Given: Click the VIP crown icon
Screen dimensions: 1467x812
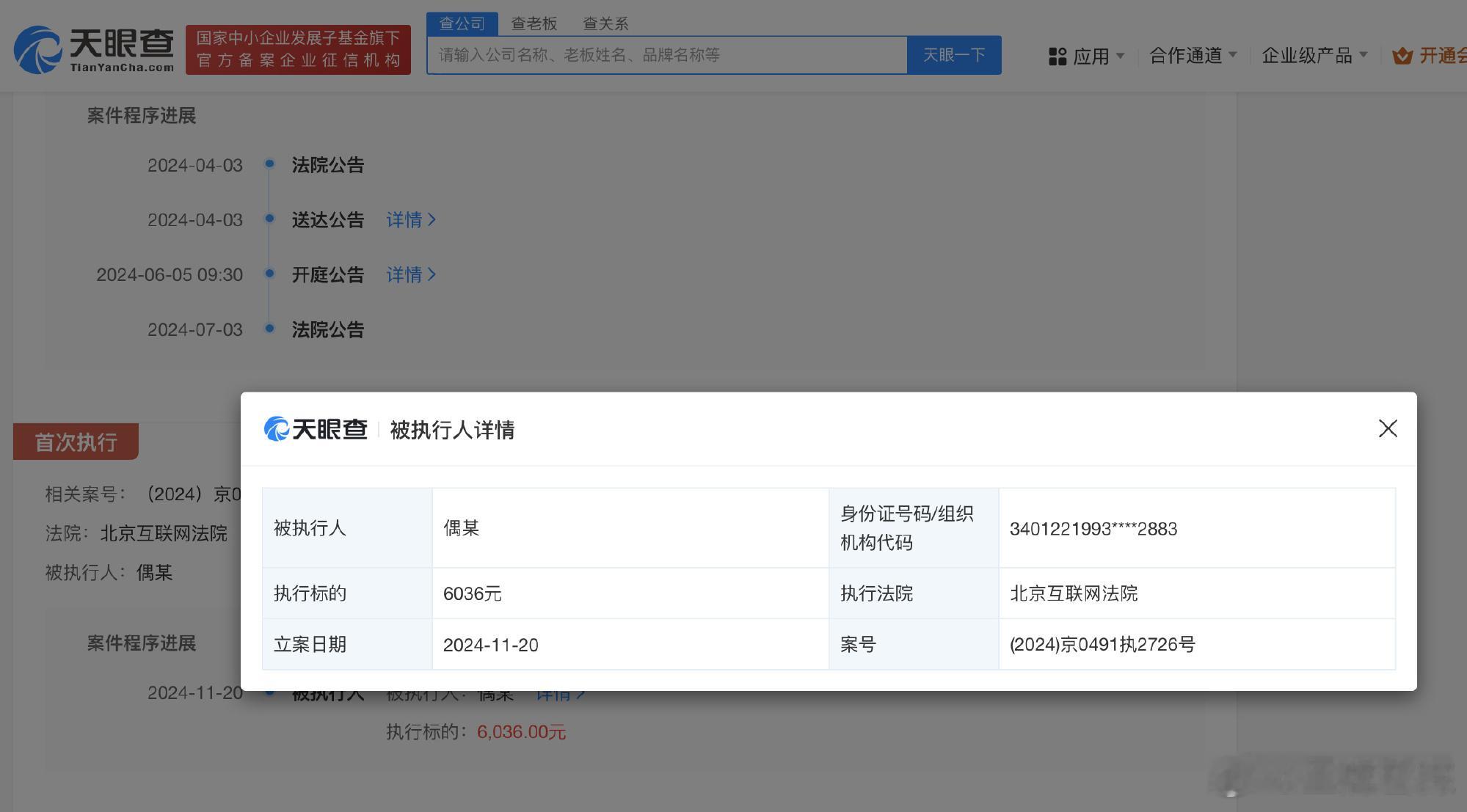Looking at the screenshot, I should point(1402,56).
